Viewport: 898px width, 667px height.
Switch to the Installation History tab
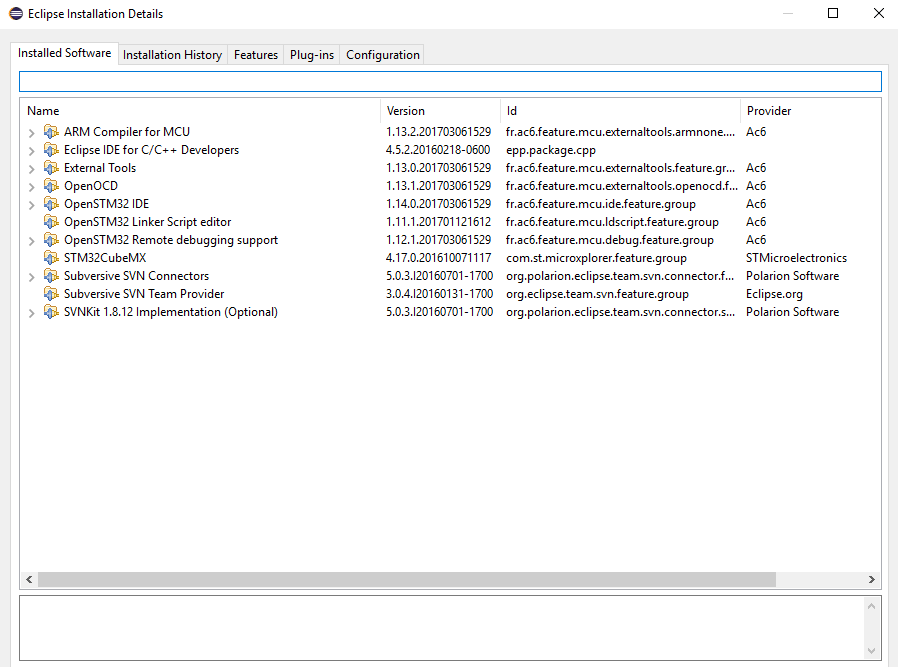click(x=172, y=55)
